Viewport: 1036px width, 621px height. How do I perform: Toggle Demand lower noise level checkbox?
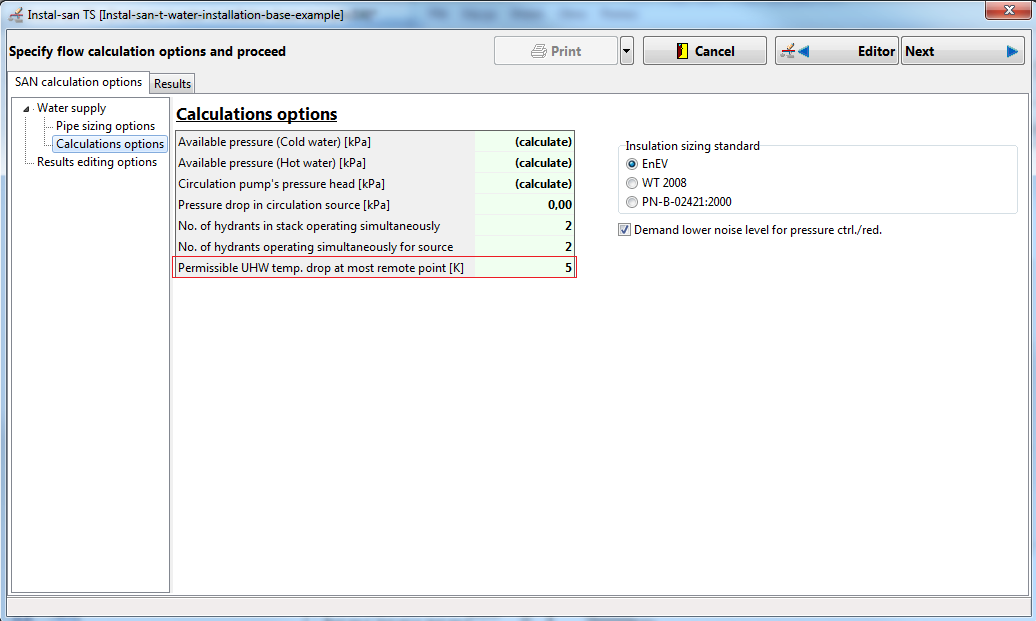pos(624,230)
